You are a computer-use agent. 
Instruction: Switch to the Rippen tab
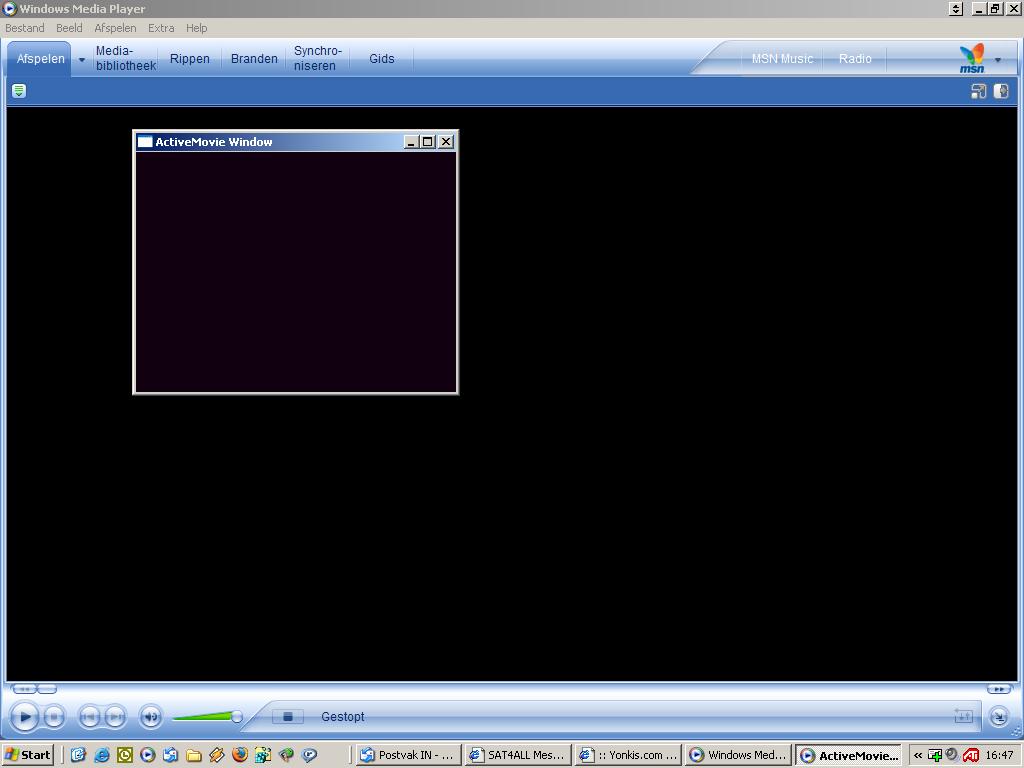[189, 59]
